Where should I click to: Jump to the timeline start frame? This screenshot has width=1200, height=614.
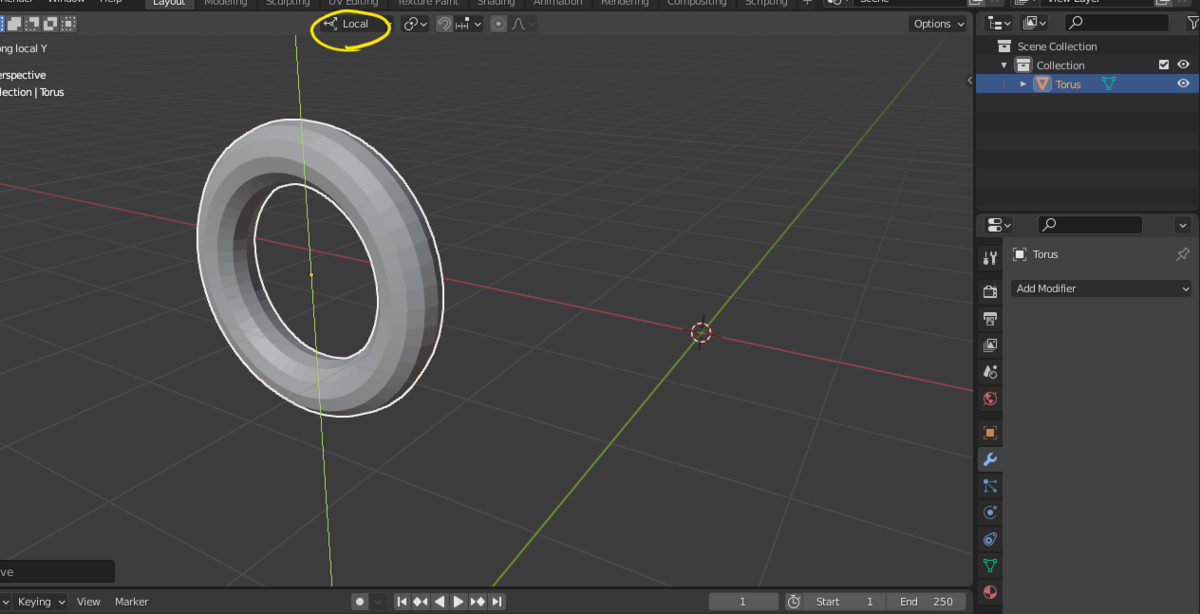(x=402, y=601)
